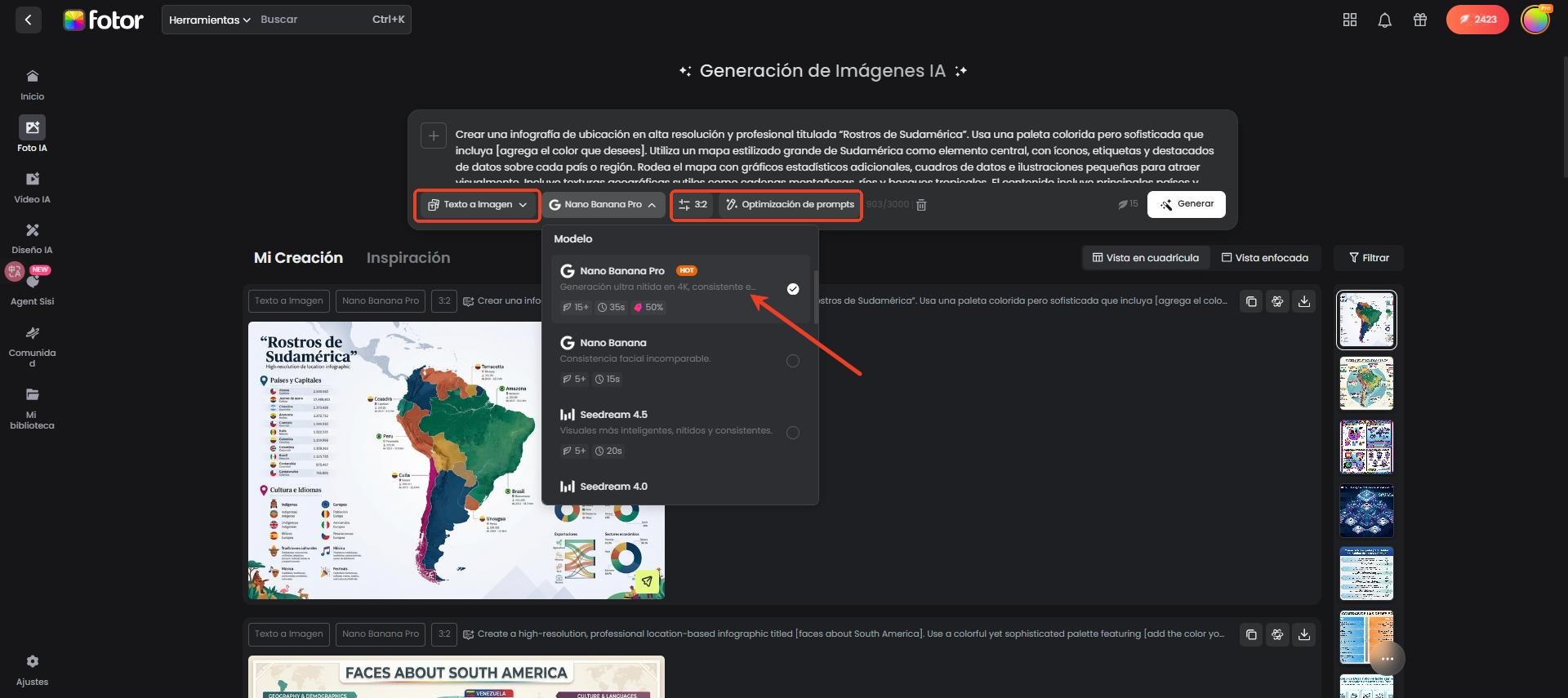1568x698 pixels.
Task: Add reference image with plus button
Action: pos(434,136)
